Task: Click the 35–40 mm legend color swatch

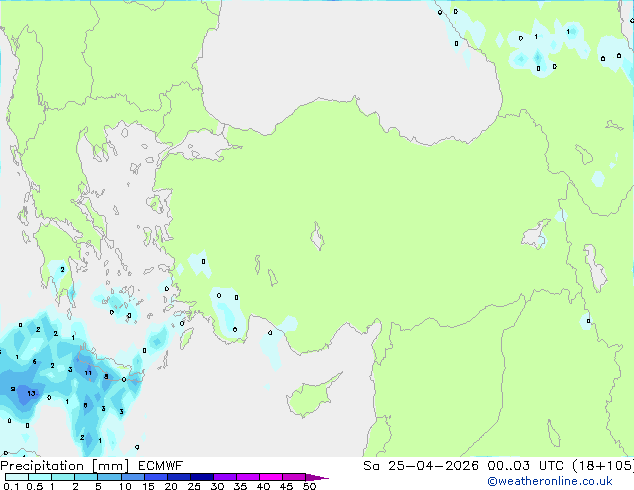Action: (x=247, y=477)
